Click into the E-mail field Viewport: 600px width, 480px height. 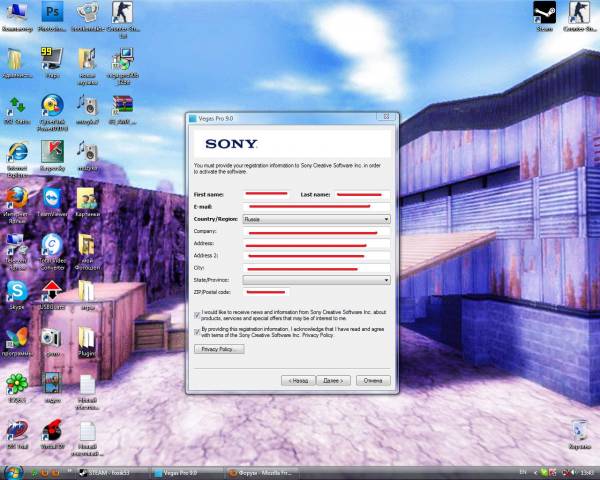click(x=316, y=207)
